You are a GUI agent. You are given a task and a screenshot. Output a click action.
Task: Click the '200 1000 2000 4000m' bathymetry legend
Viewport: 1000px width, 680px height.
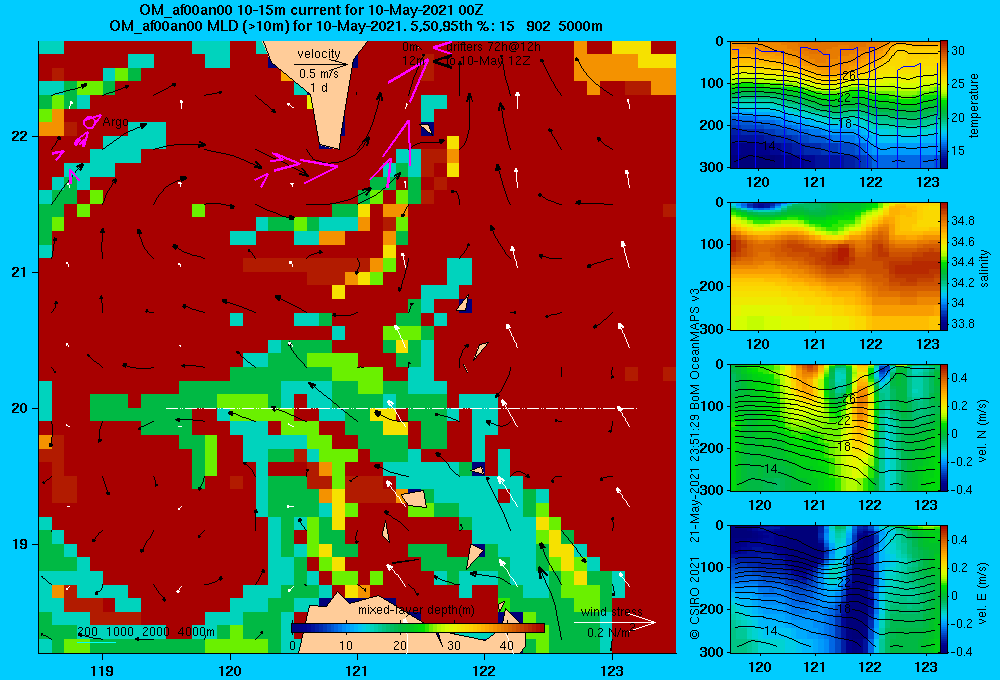(x=146, y=632)
